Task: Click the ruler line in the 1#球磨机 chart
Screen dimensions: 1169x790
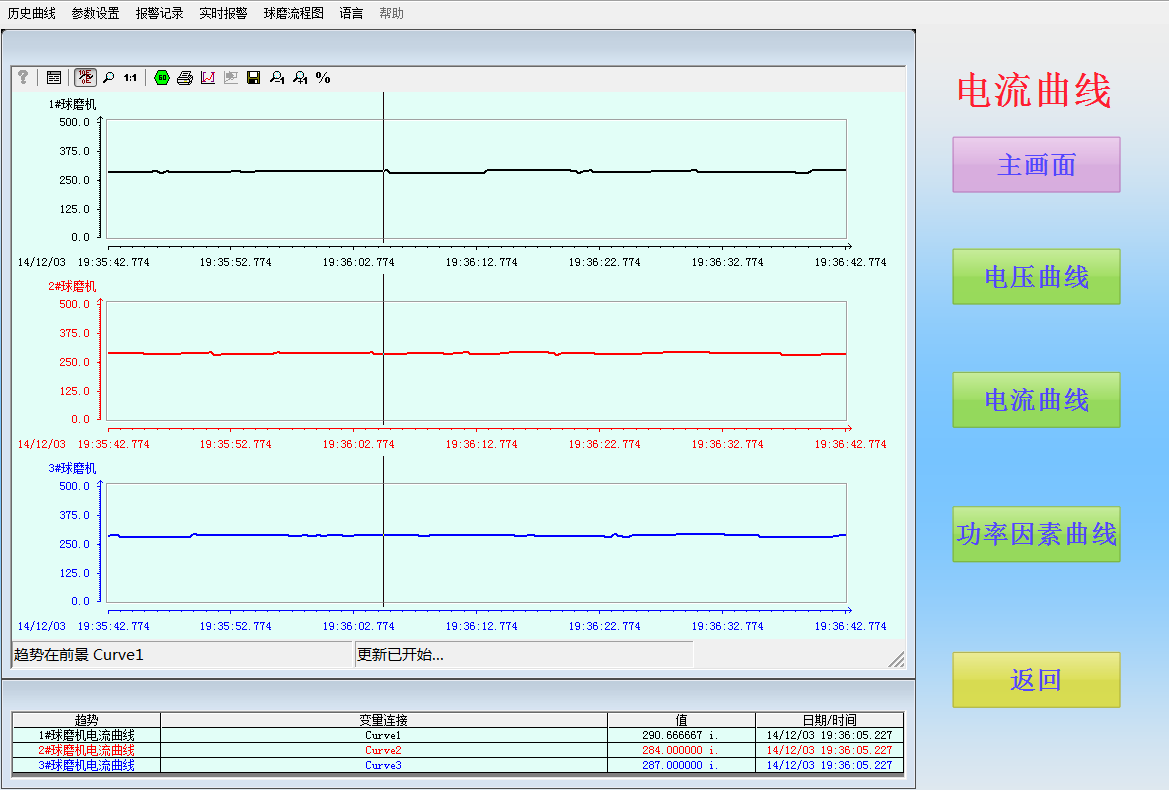Action: coord(383,168)
